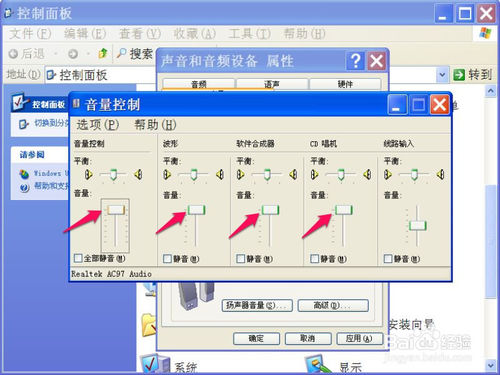Click the forward arrow toolbar icon
This screenshot has width=500, height=375.
click(73, 54)
